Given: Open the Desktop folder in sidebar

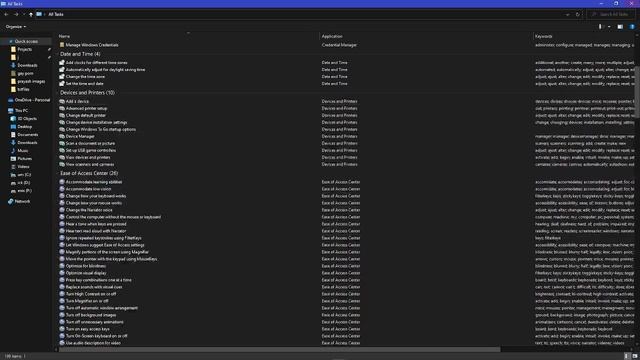Looking at the screenshot, I should coord(24,127).
